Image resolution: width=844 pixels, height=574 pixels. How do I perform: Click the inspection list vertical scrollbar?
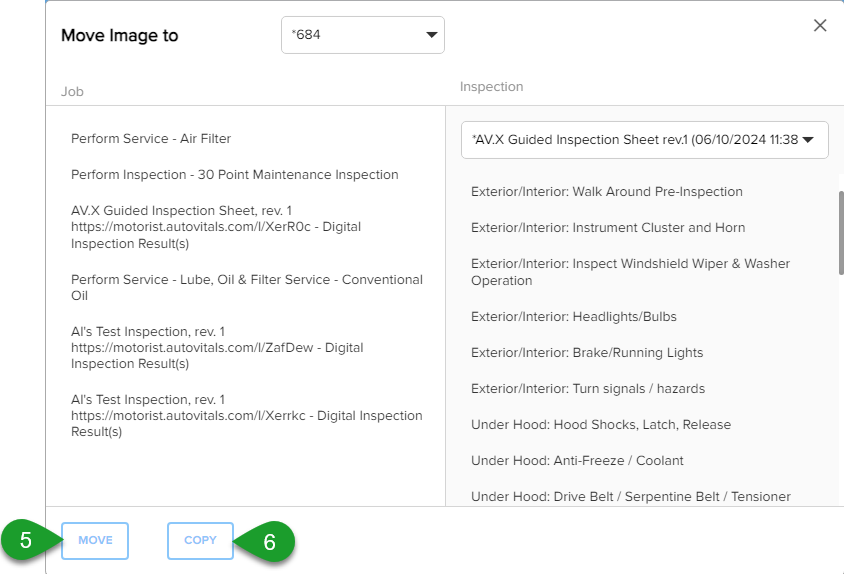841,233
